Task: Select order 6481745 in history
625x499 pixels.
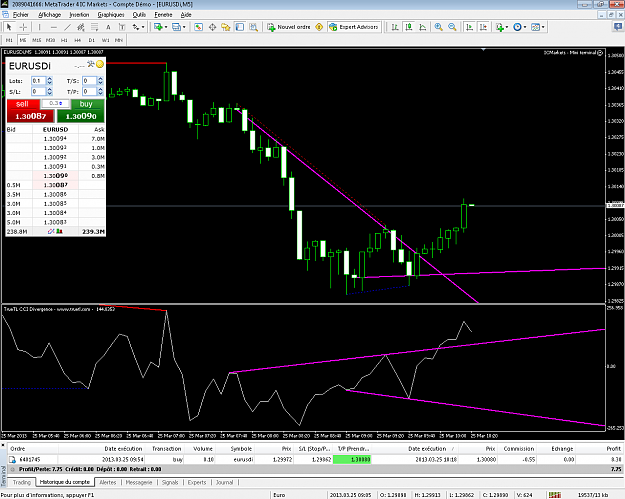Action: 315,460
